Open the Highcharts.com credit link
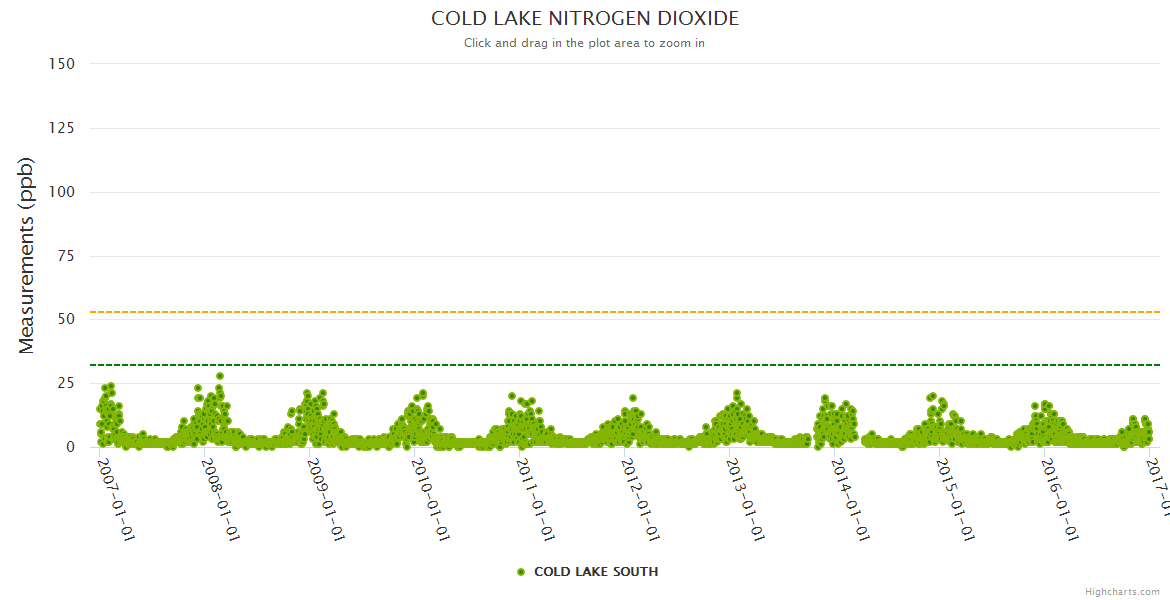Viewport: 1170px width, 600px height. click(x=1122, y=591)
